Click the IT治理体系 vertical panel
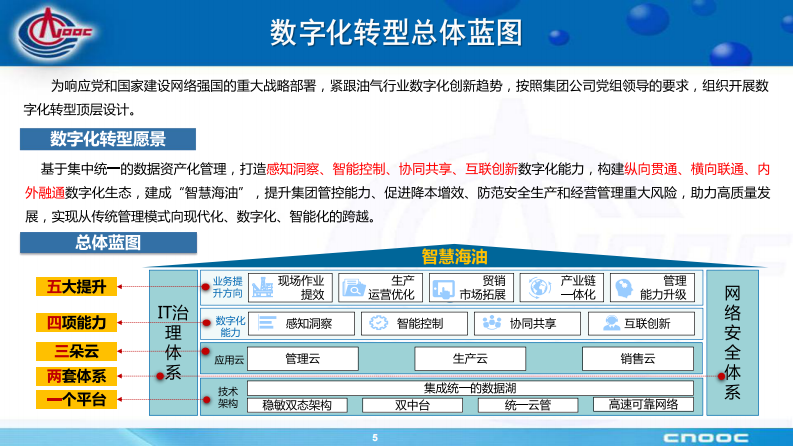 tap(173, 343)
